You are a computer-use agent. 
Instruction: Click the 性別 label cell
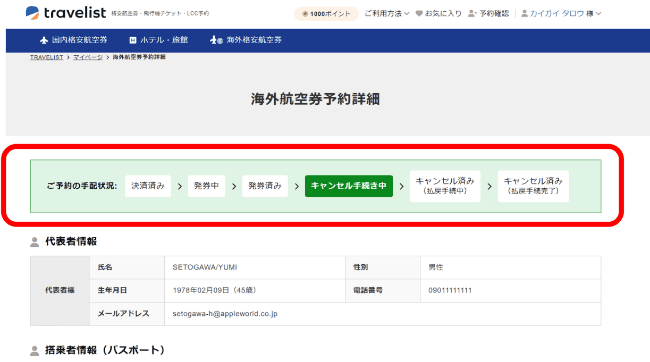[x=383, y=267]
